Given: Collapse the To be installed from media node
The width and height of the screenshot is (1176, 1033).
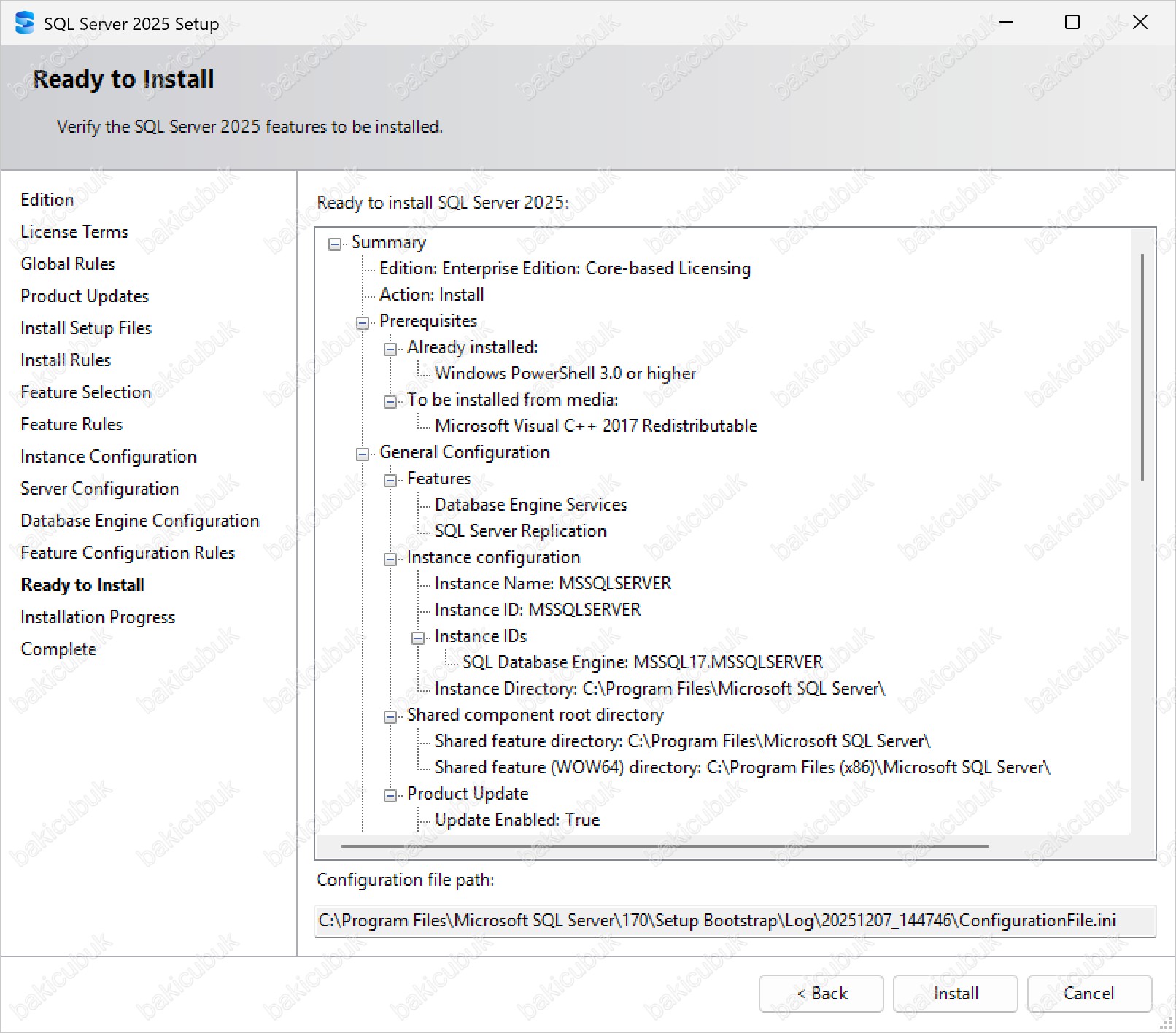Looking at the screenshot, I should click(390, 401).
